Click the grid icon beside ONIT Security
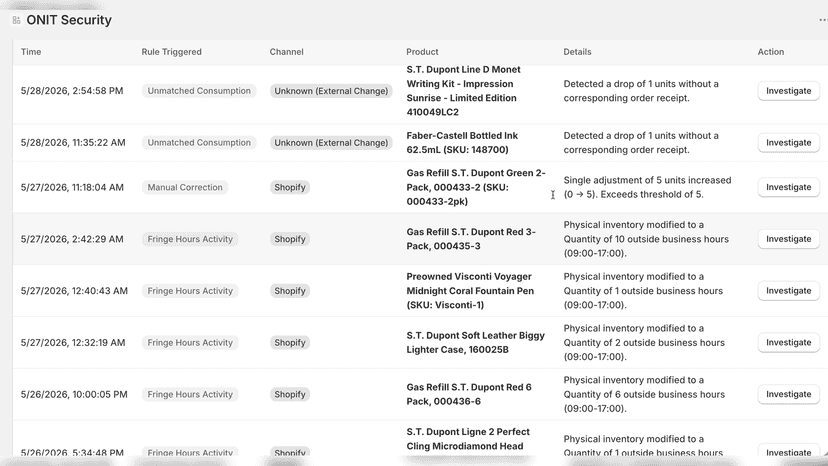 (16, 20)
